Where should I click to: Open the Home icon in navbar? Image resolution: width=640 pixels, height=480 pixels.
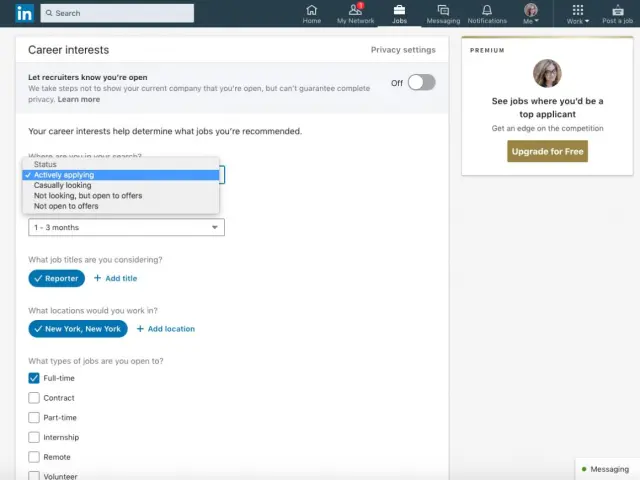point(312,10)
